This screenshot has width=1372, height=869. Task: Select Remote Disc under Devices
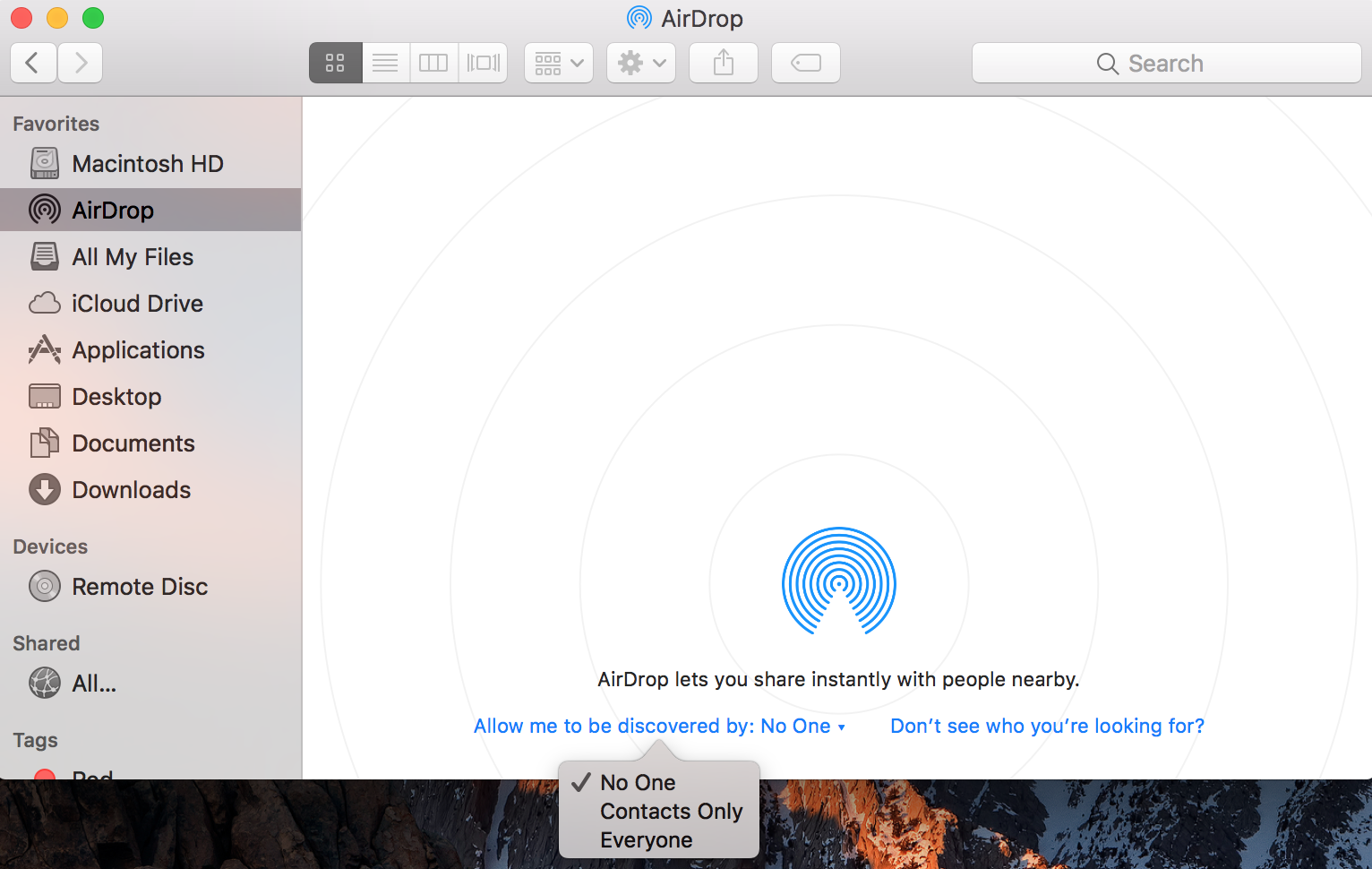[x=150, y=587]
